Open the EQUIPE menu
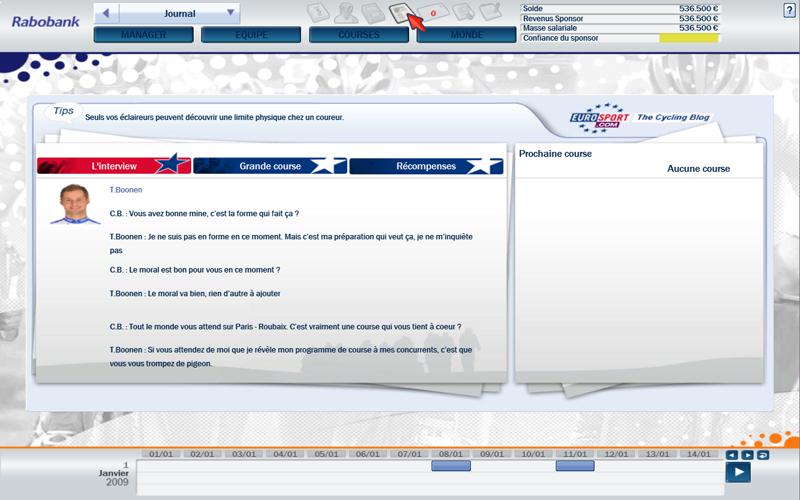 [250, 35]
